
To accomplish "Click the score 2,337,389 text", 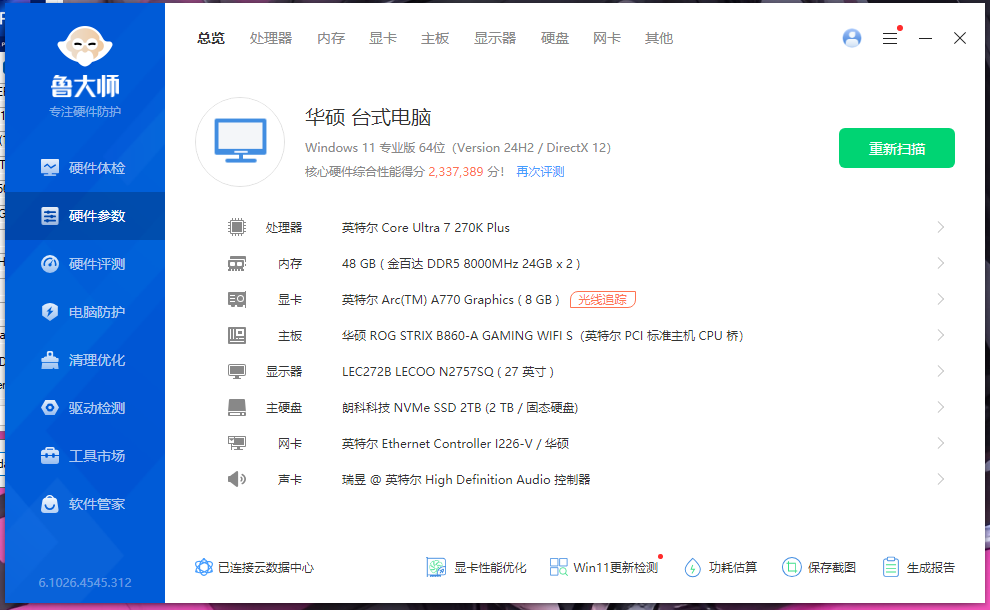I will pos(456,172).
